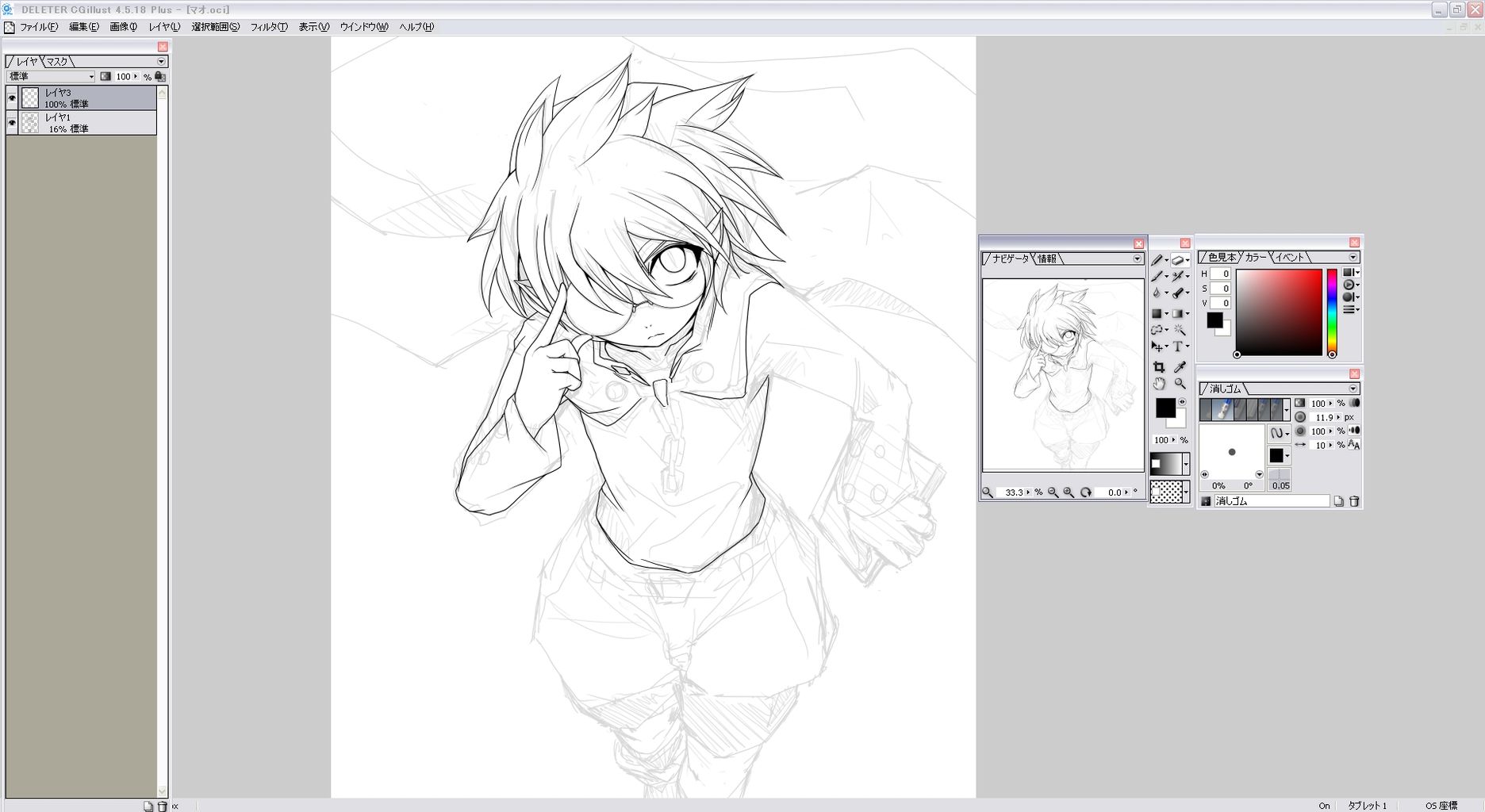Select the Gradient tool in the toolbox

point(1178,313)
